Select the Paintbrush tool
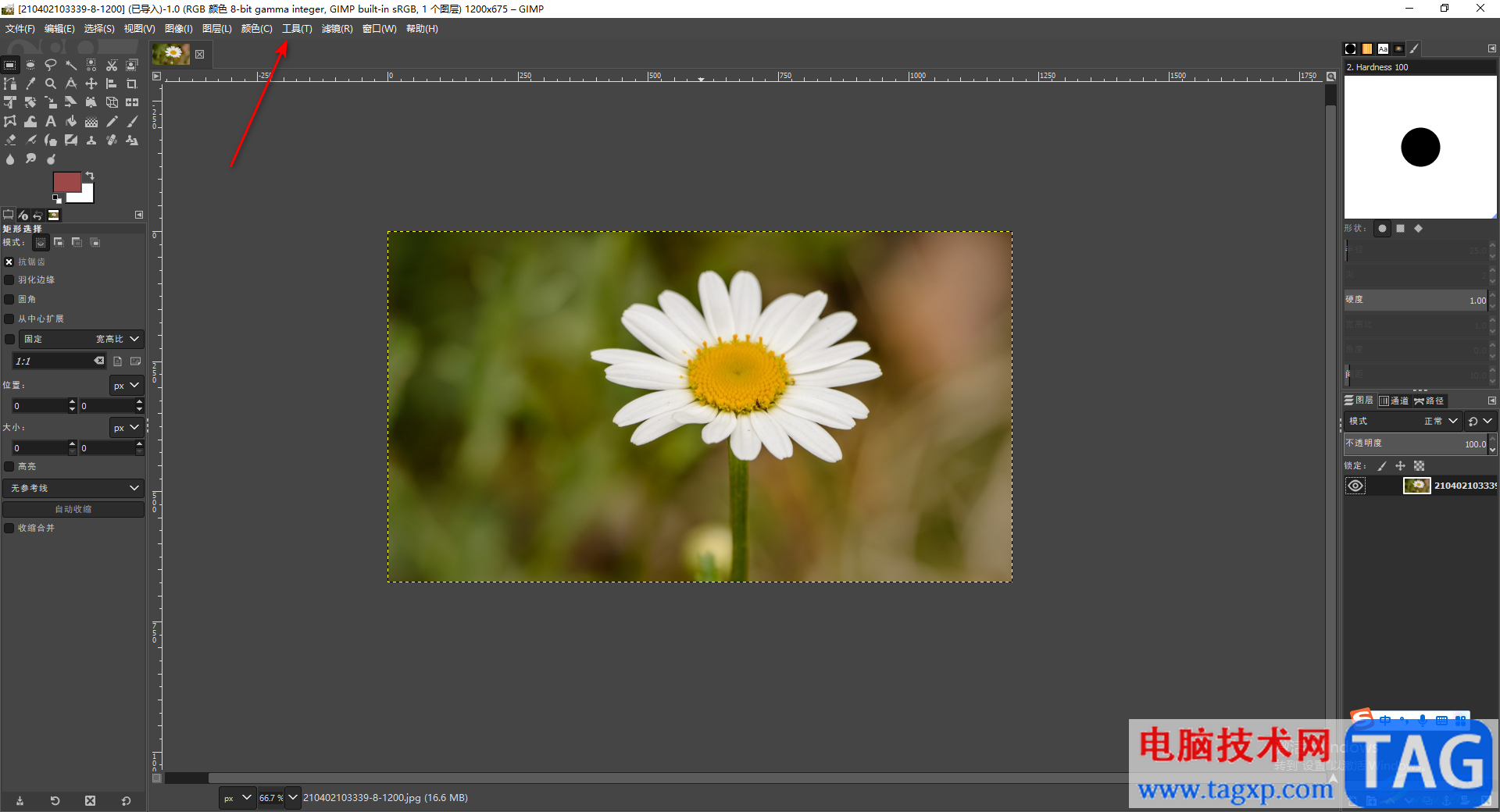Screen dimensions: 1500x812 (132, 121)
